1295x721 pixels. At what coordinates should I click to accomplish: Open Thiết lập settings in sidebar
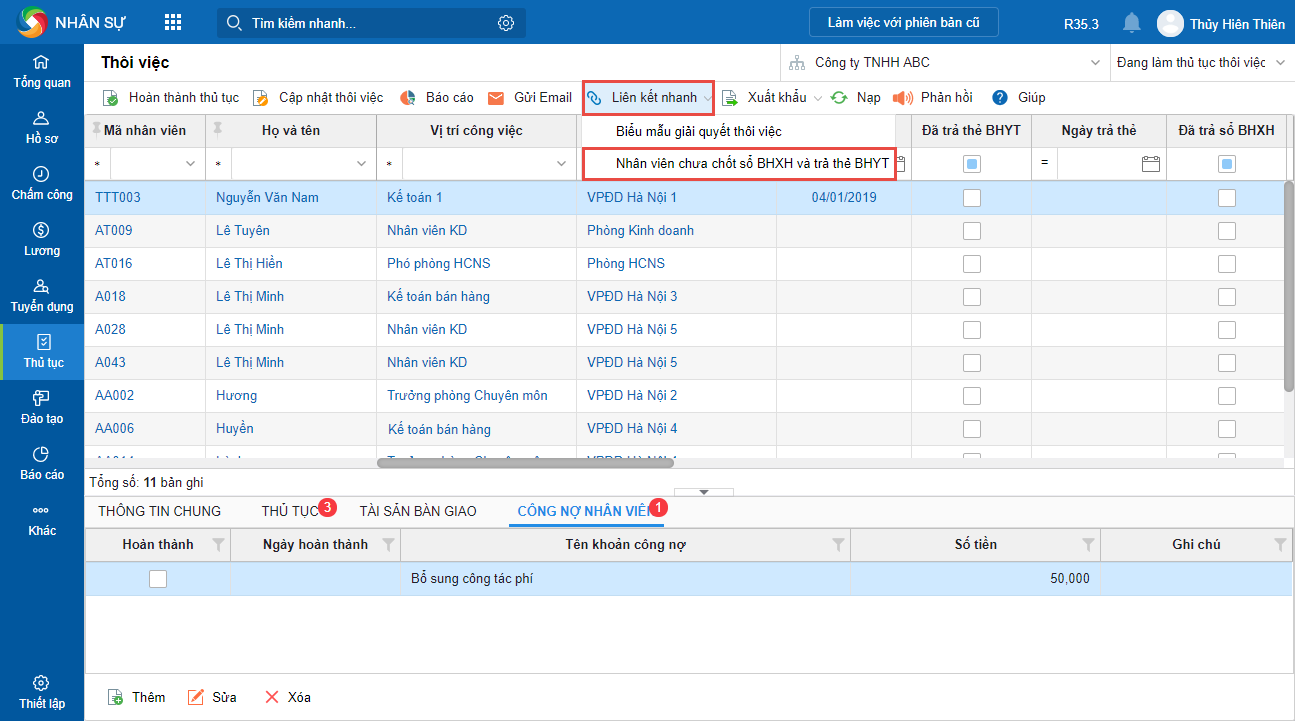(x=41, y=692)
